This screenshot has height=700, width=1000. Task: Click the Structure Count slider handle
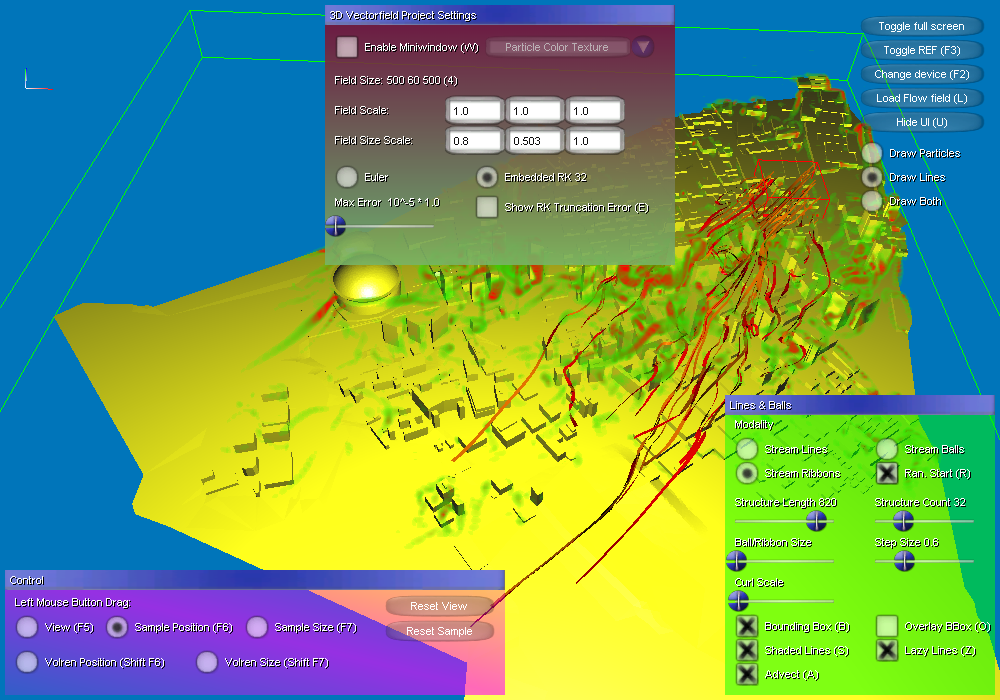pyautogui.click(x=903, y=521)
